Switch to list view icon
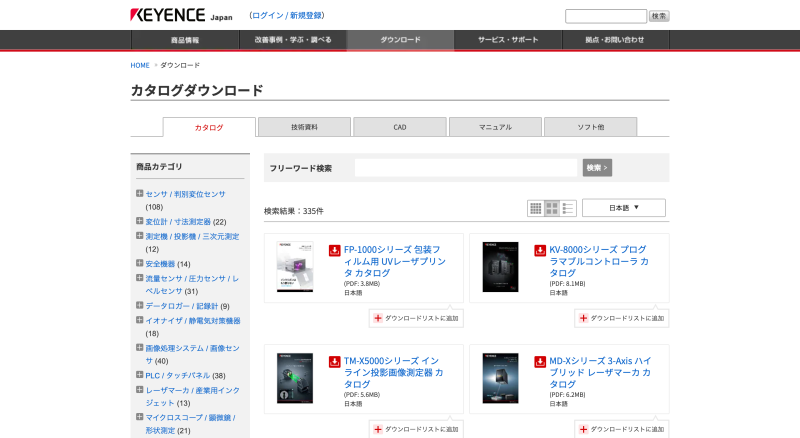 pyautogui.click(x=568, y=208)
